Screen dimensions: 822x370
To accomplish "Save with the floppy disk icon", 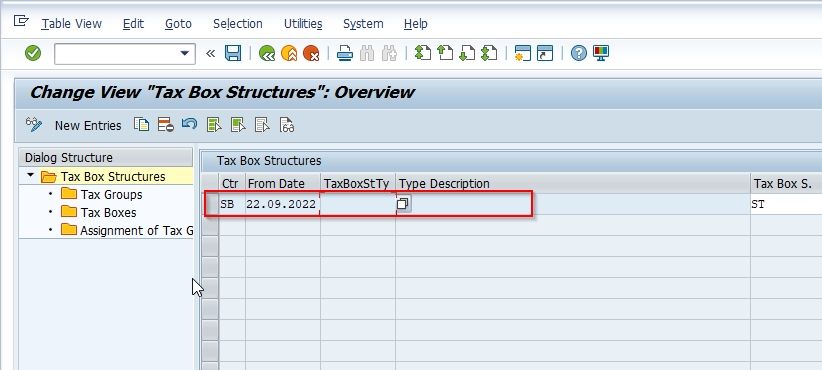I will pyautogui.click(x=233, y=53).
